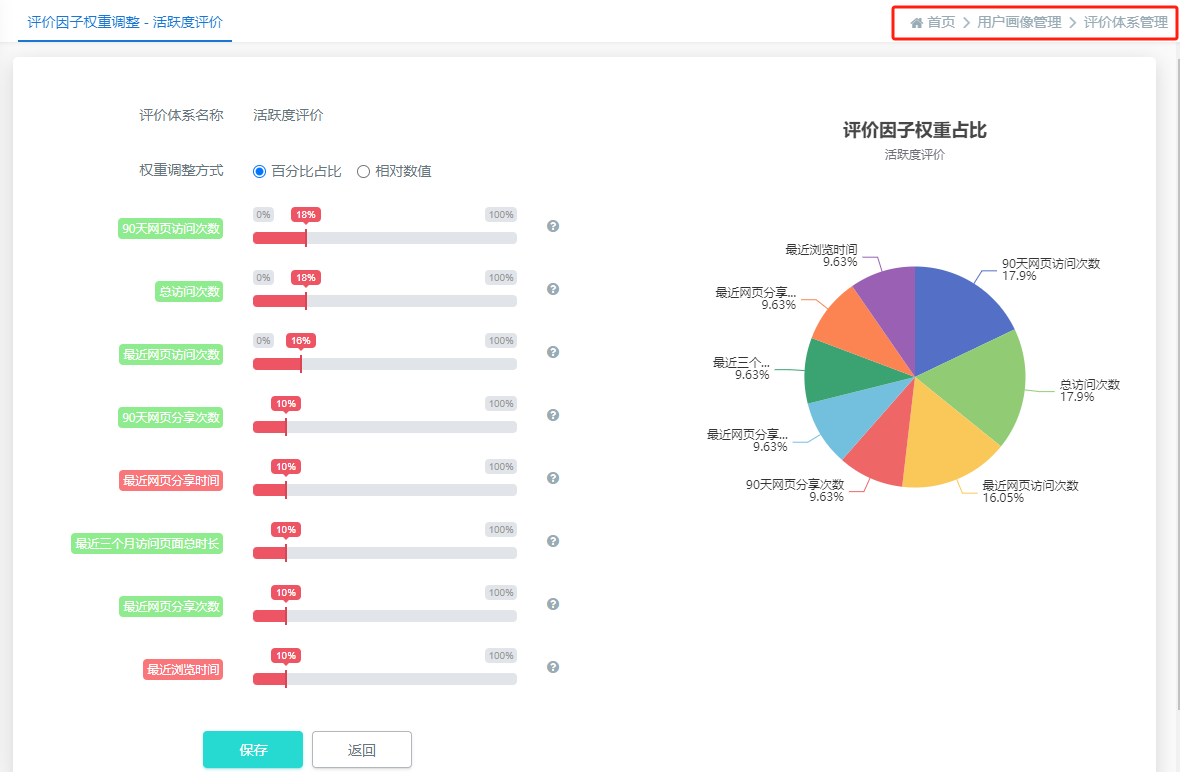Click the green 90天网页分享次数 tag
Viewport: 1180px width, 772px height.
coord(171,418)
